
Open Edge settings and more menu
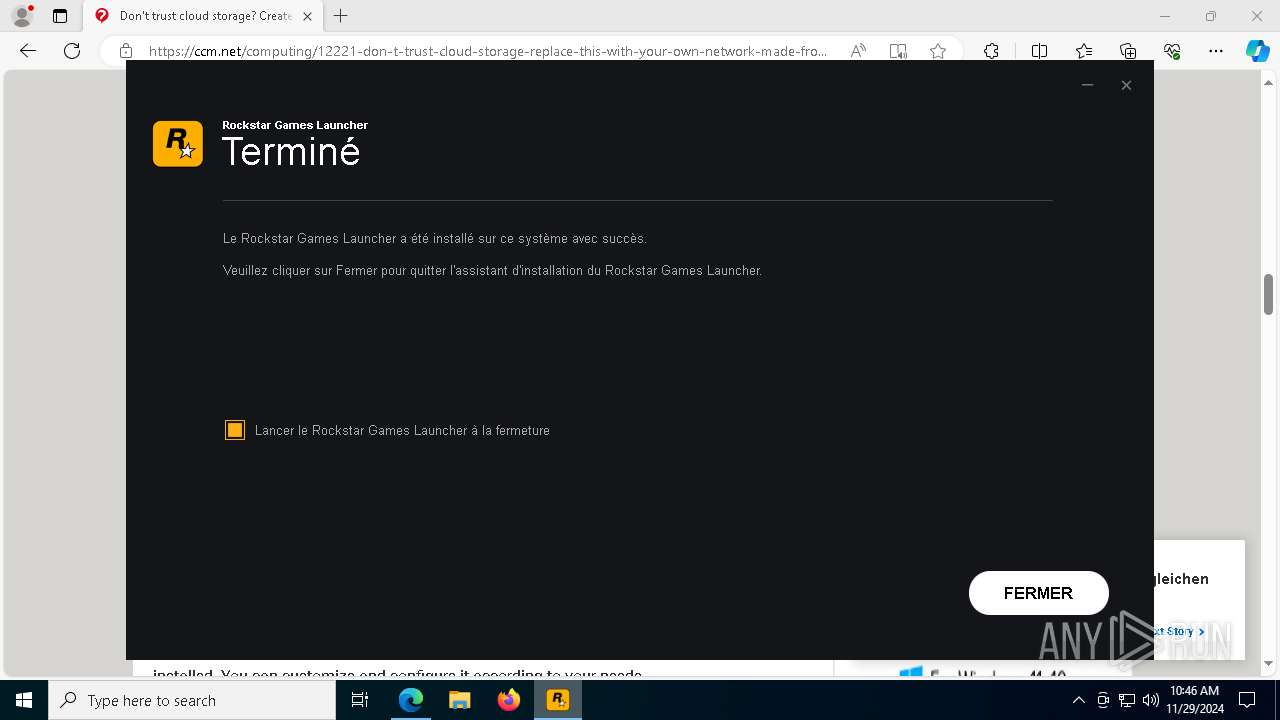pos(1216,51)
